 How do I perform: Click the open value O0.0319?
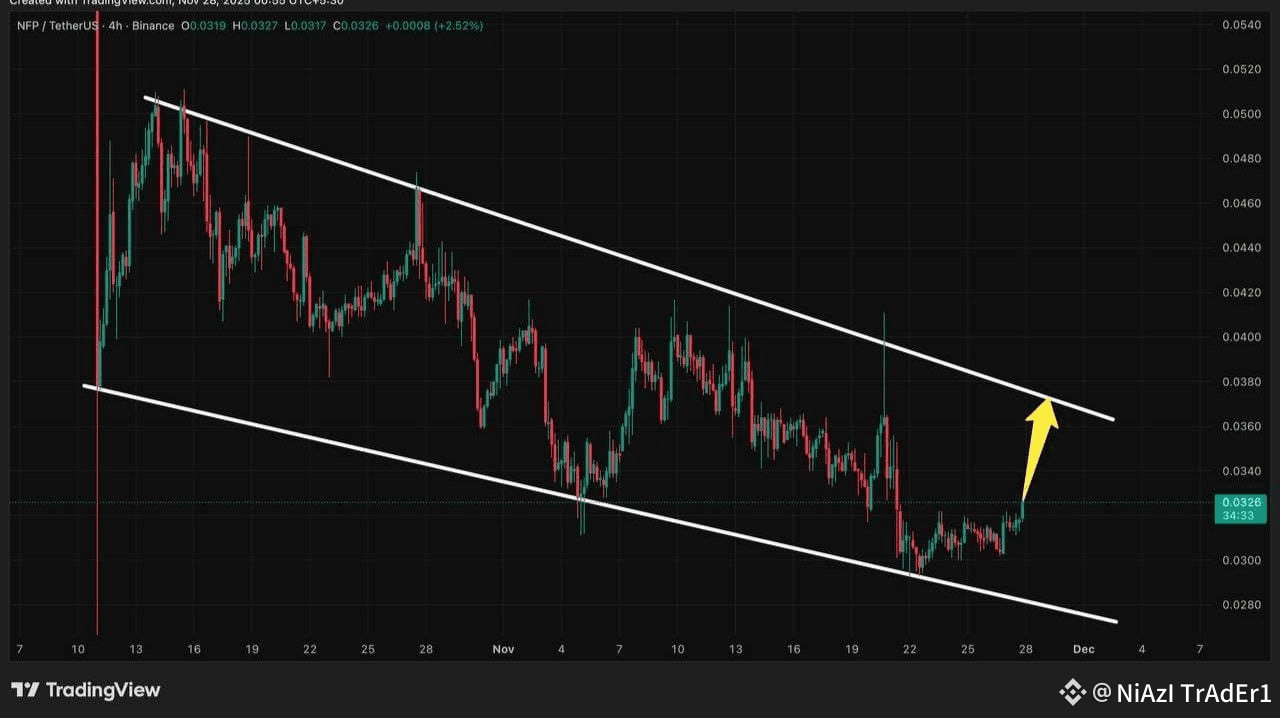pos(204,25)
